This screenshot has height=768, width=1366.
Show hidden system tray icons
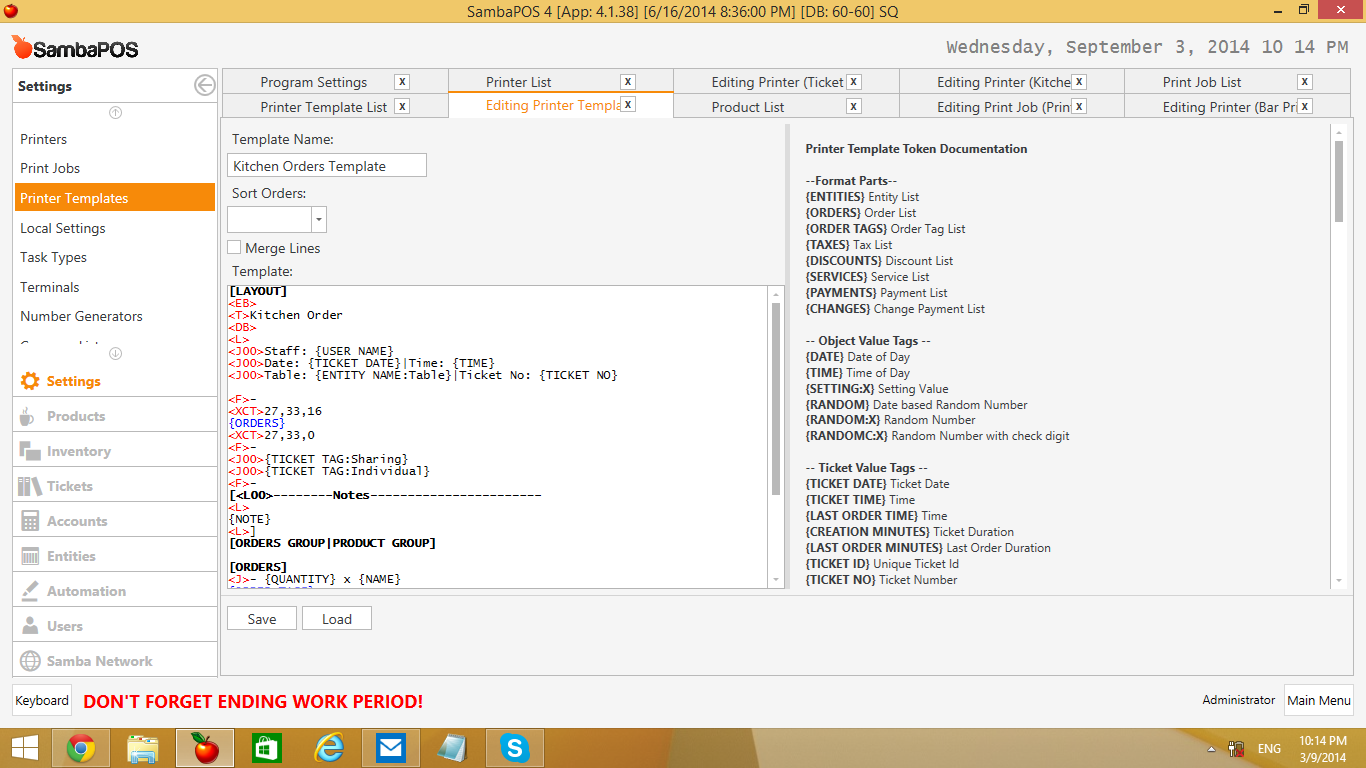[1212, 748]
